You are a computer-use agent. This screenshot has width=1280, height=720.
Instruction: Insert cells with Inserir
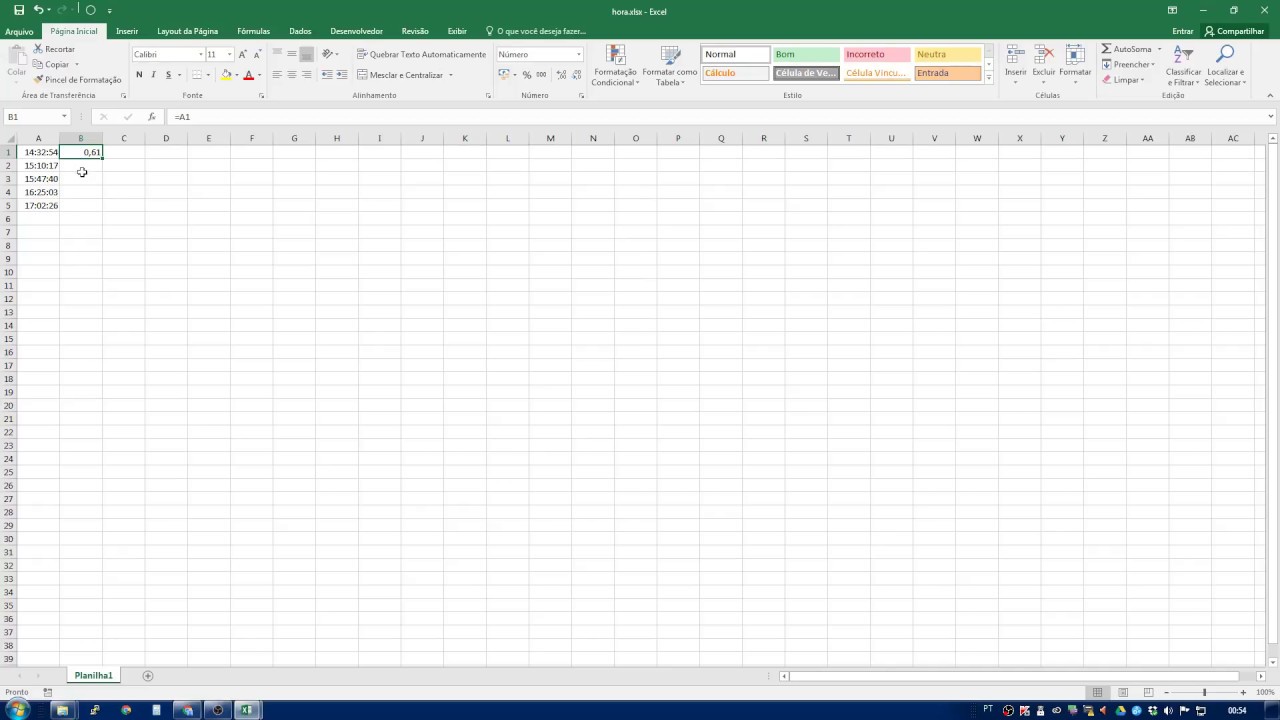tap(1016, 64)
